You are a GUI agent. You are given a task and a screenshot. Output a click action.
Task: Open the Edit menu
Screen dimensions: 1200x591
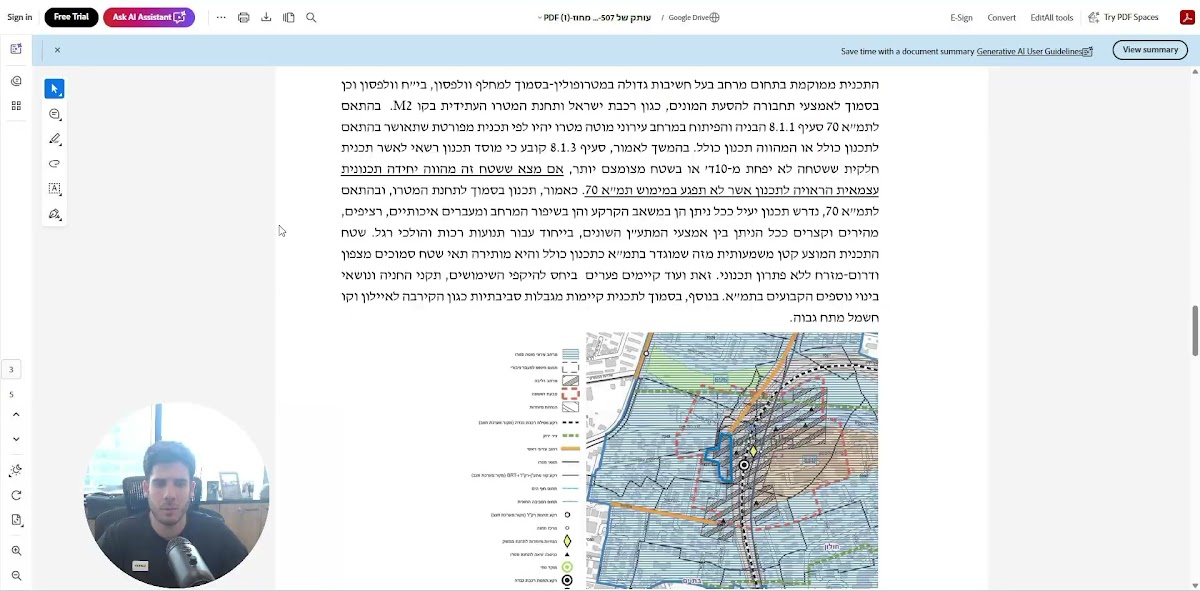(1037, 17)
